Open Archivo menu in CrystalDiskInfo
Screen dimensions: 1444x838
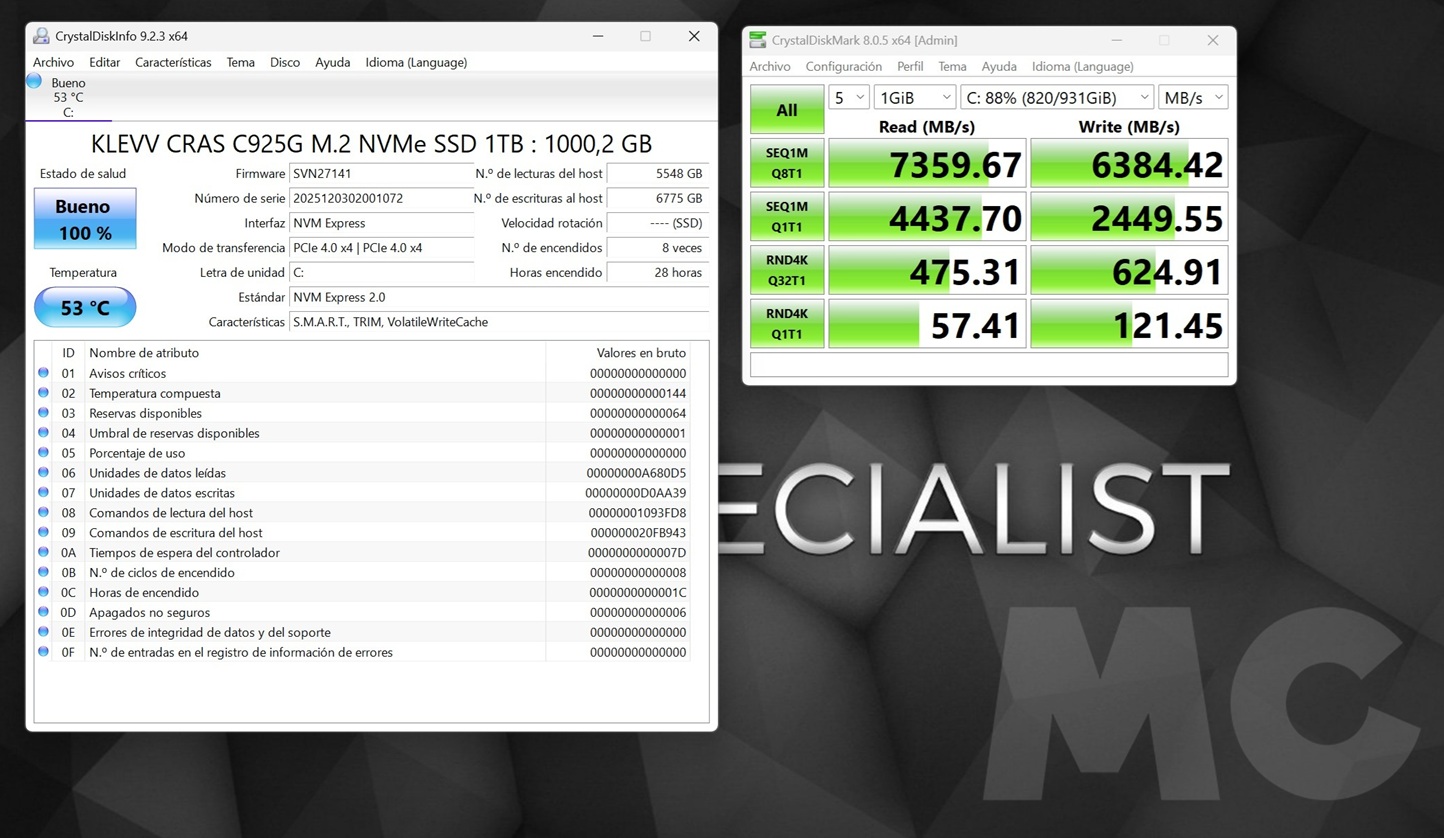(53, 62)
